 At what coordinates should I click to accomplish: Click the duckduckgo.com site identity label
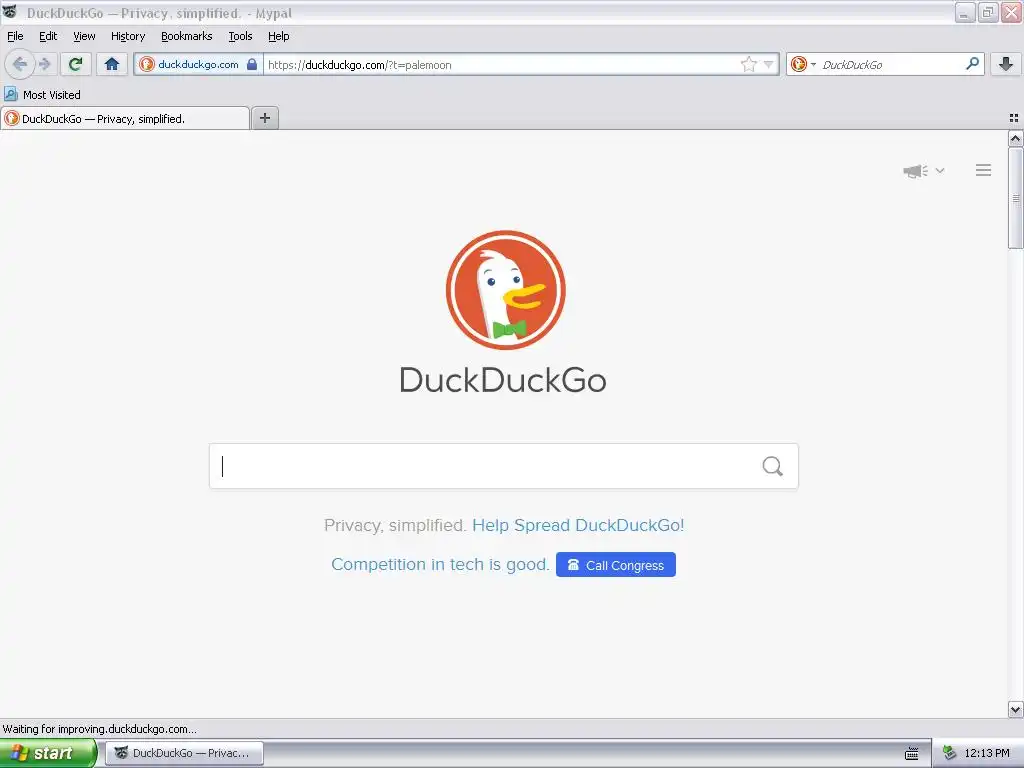(x=199, y=64)
